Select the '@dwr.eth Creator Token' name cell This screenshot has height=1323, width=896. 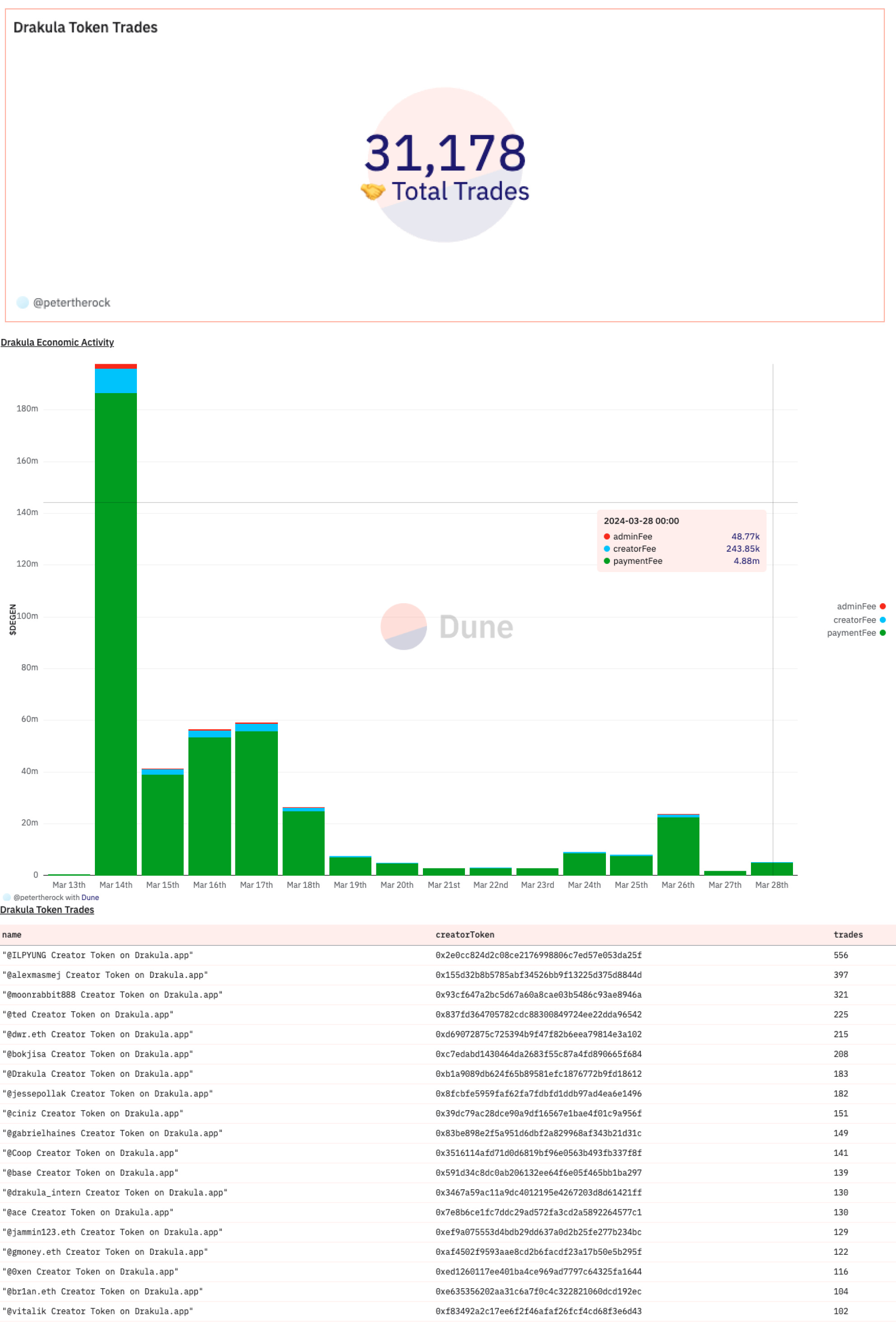point(97,1034)
